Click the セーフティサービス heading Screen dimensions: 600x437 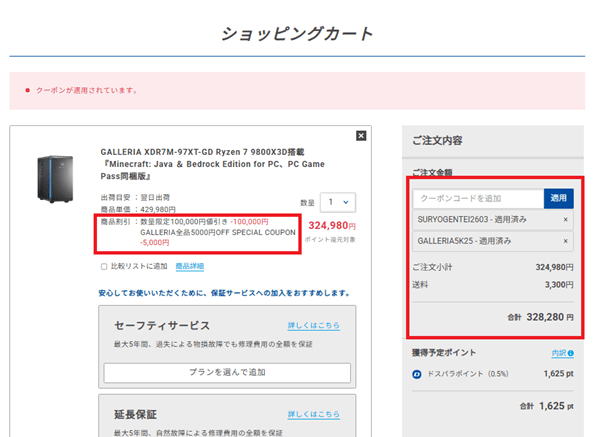click(x=163, y=326)
